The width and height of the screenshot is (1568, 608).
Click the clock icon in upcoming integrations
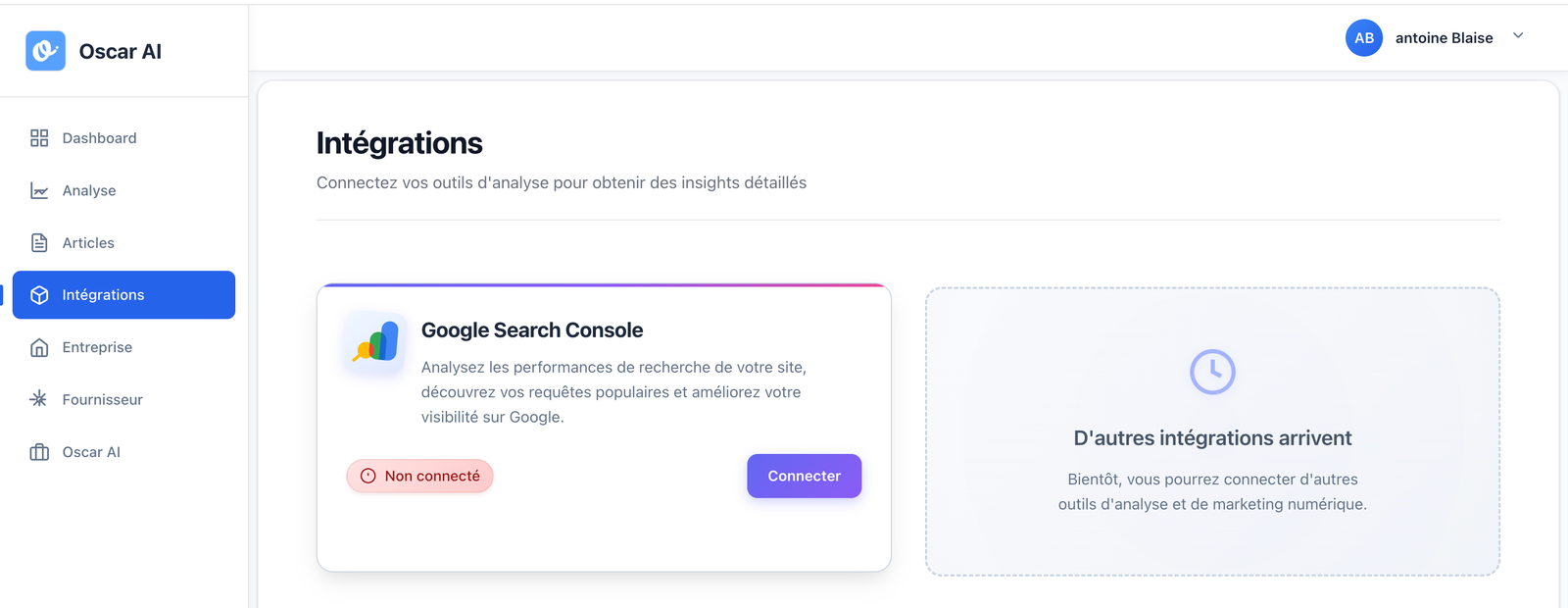[1212, 372]
